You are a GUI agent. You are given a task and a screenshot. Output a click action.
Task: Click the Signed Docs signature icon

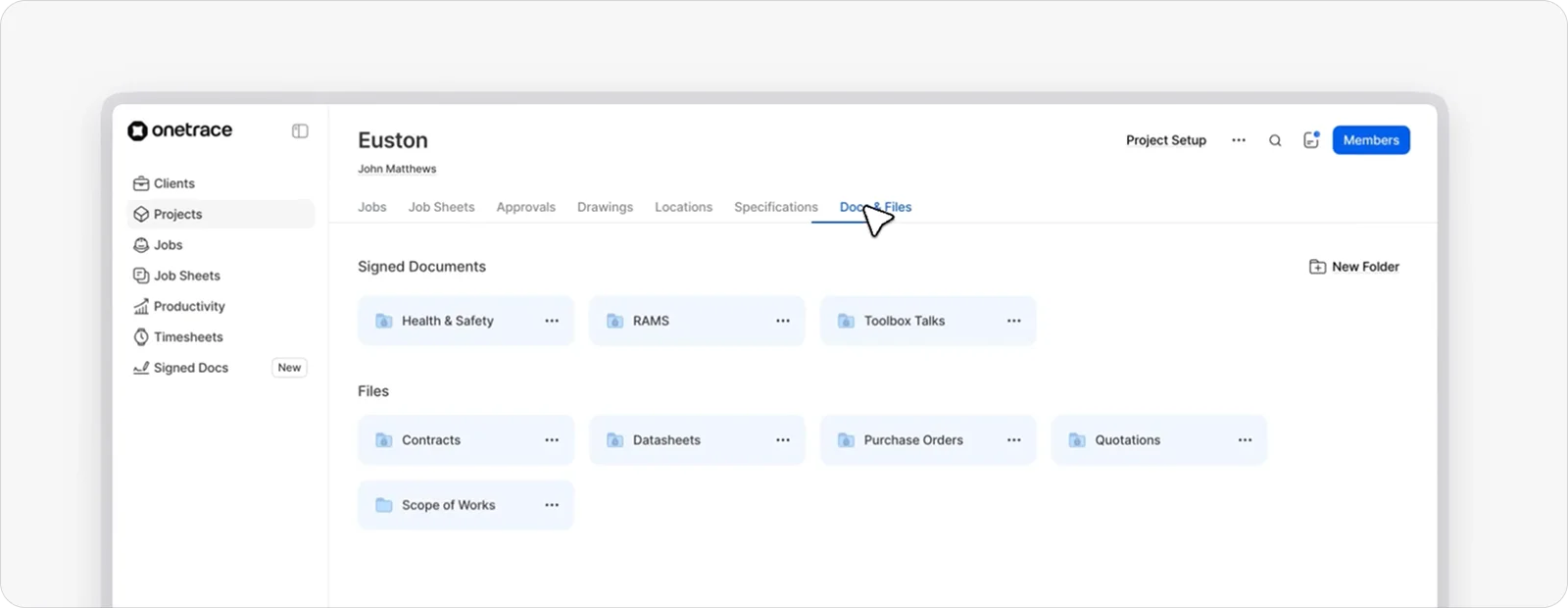pyautogui.click(x=141, y=368)
